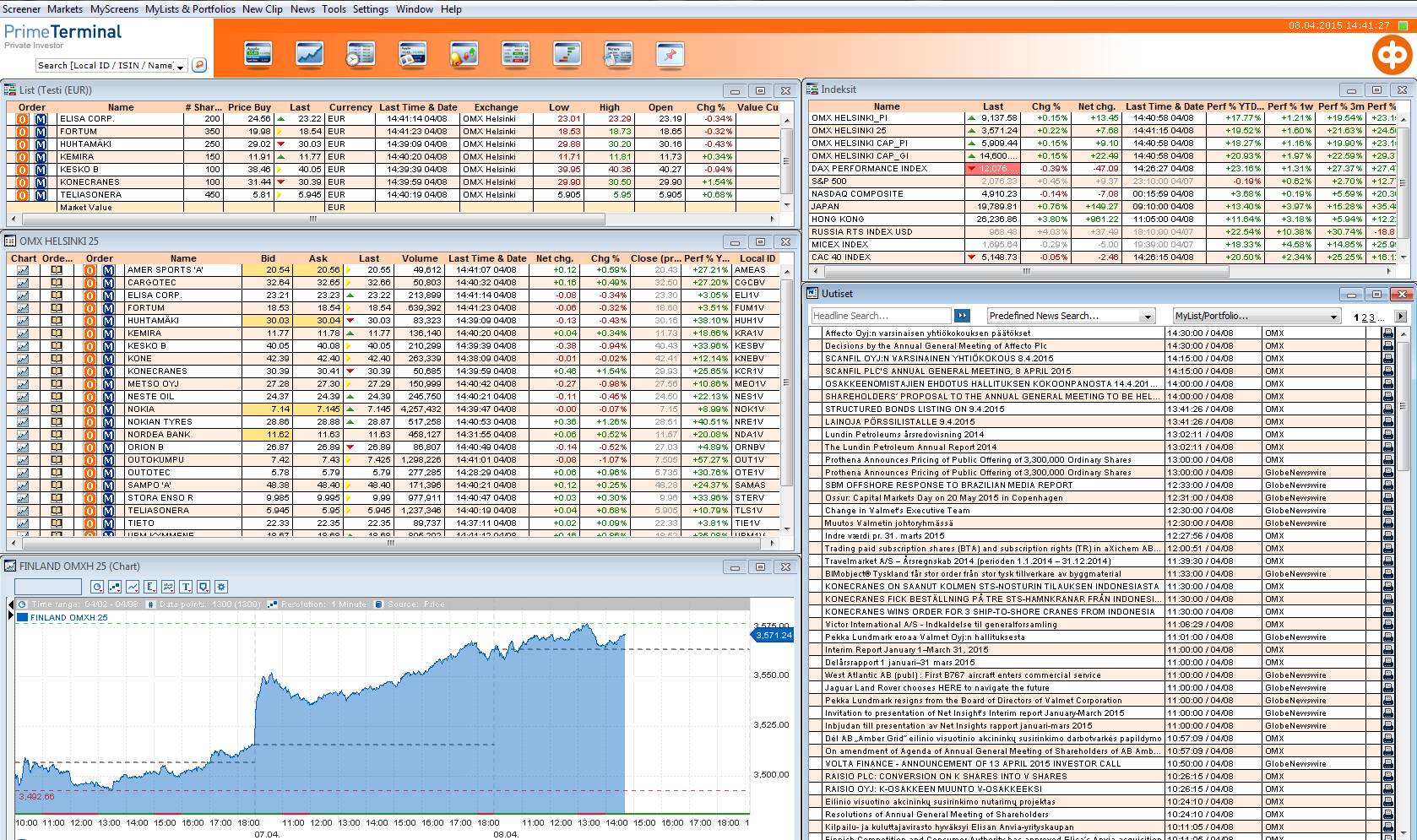Image resolution: width=1417 pixels, height=840 pixels.
Task: Click the next news page arrow button
Action: [x=1400, y=317]
